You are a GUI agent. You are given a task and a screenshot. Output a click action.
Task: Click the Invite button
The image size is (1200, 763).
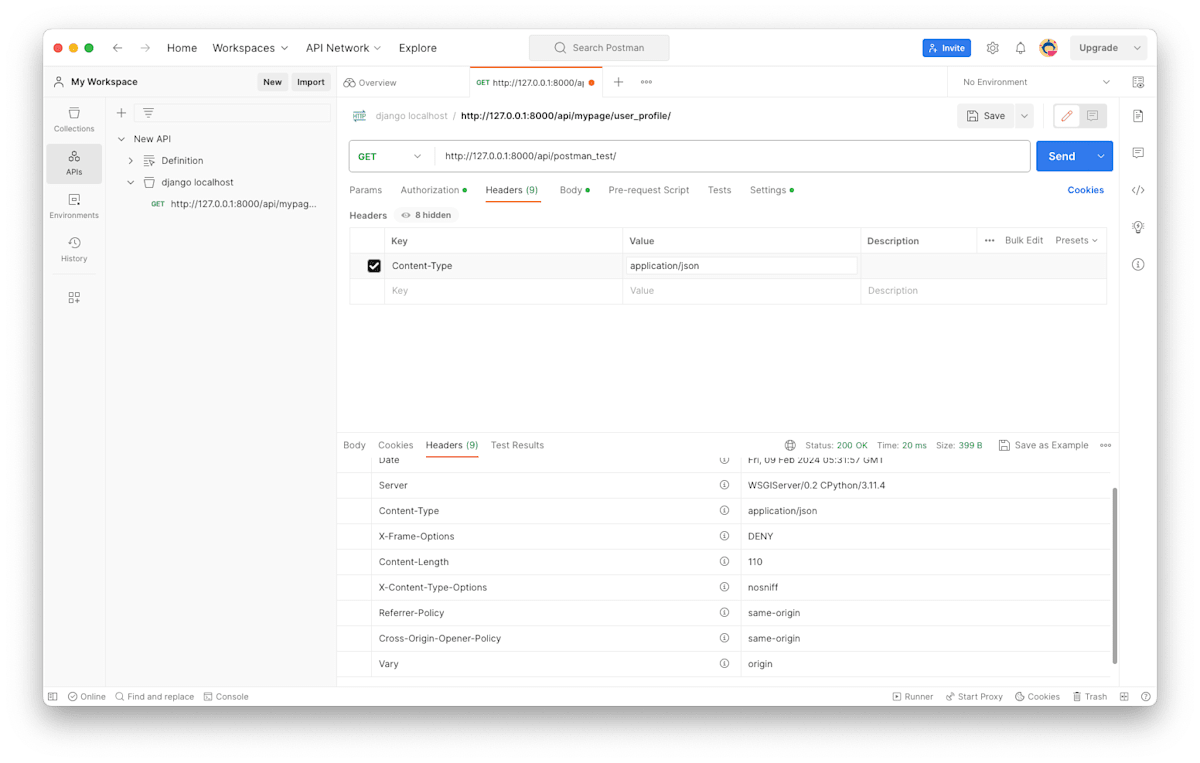pyautogui.click(x=946, y=48)
